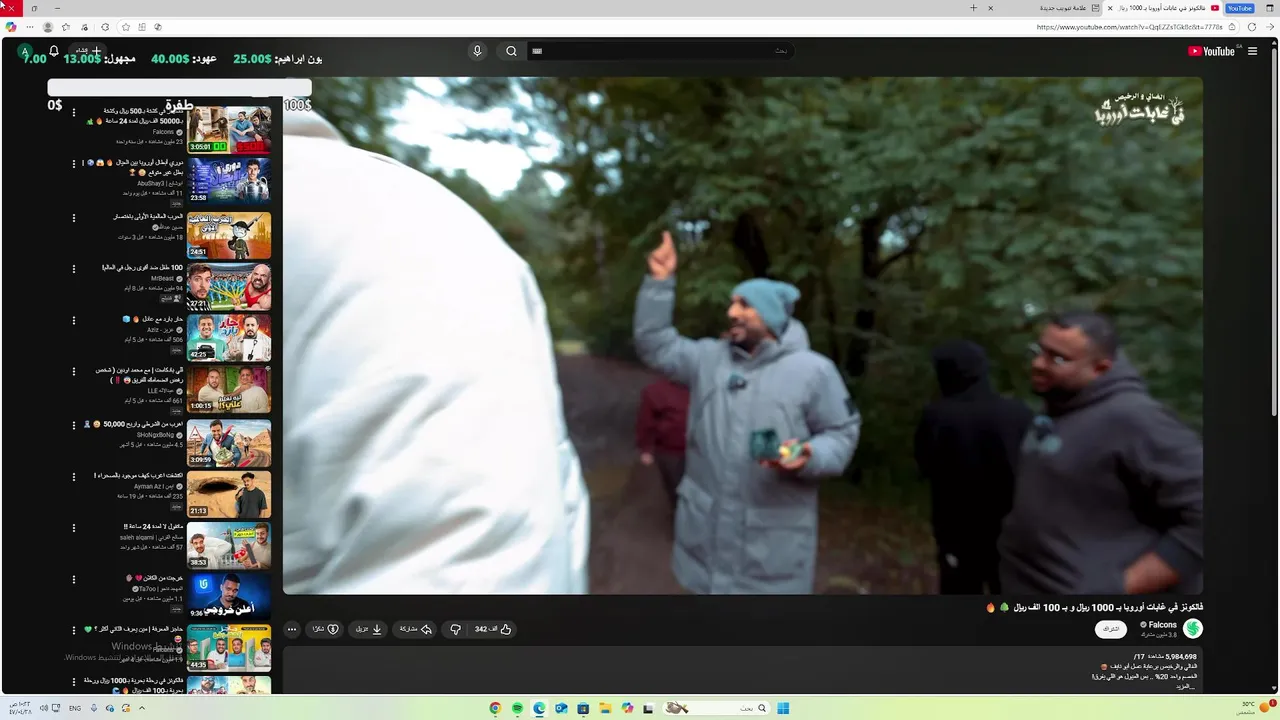Open options menu for MrBeast video
The height and width of the screenshot is (720, 1280).
click(73, 268)
